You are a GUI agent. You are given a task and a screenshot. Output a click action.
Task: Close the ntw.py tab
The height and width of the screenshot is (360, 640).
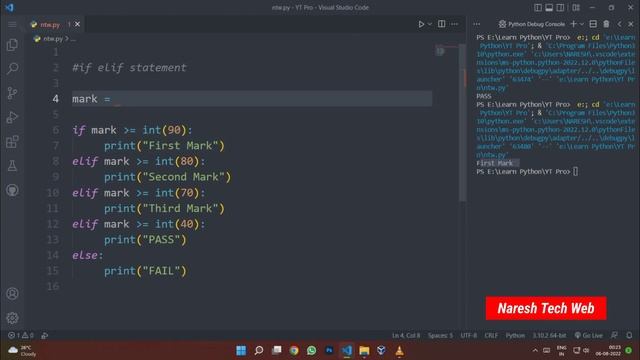[x=77, y=24]
